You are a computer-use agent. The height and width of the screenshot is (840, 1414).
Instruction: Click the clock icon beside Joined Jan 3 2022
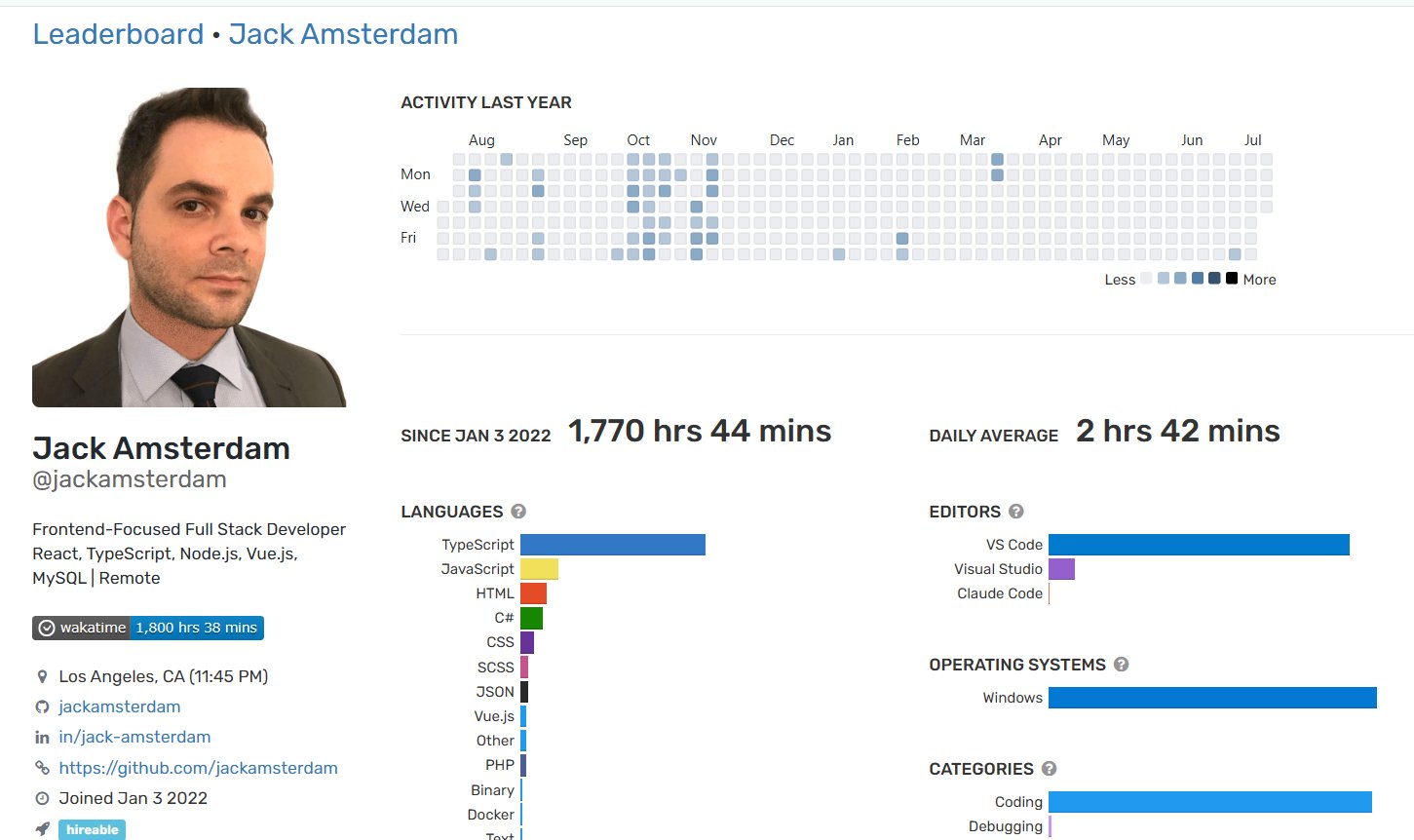tap(42, 798)
